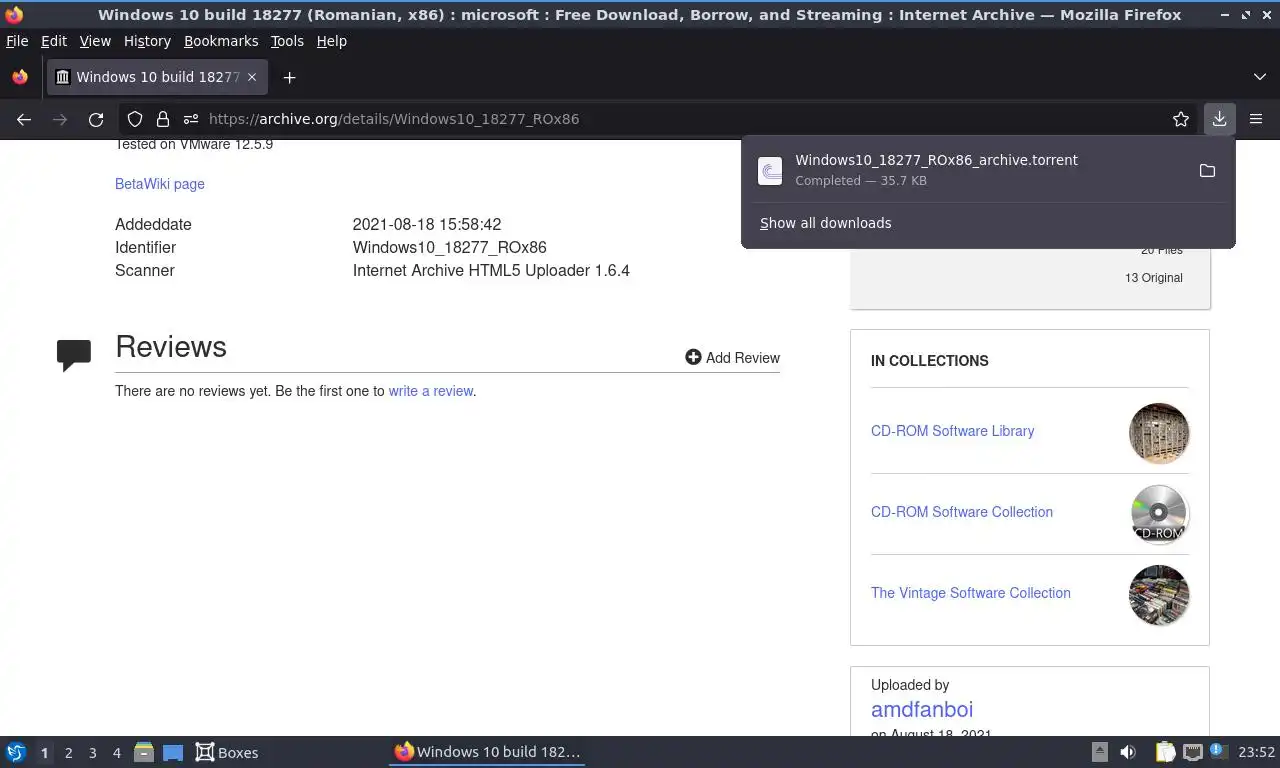Open the network connection tray icon
Screen dimensions: 1280x768
pos(1192,752)
